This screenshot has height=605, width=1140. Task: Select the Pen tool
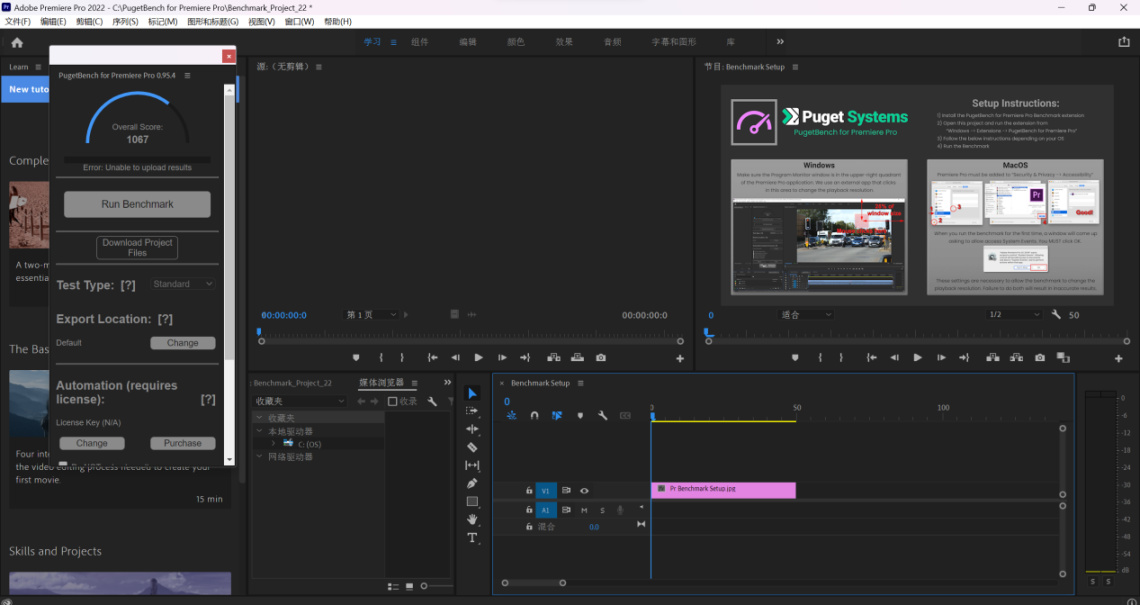coord(472,483)
